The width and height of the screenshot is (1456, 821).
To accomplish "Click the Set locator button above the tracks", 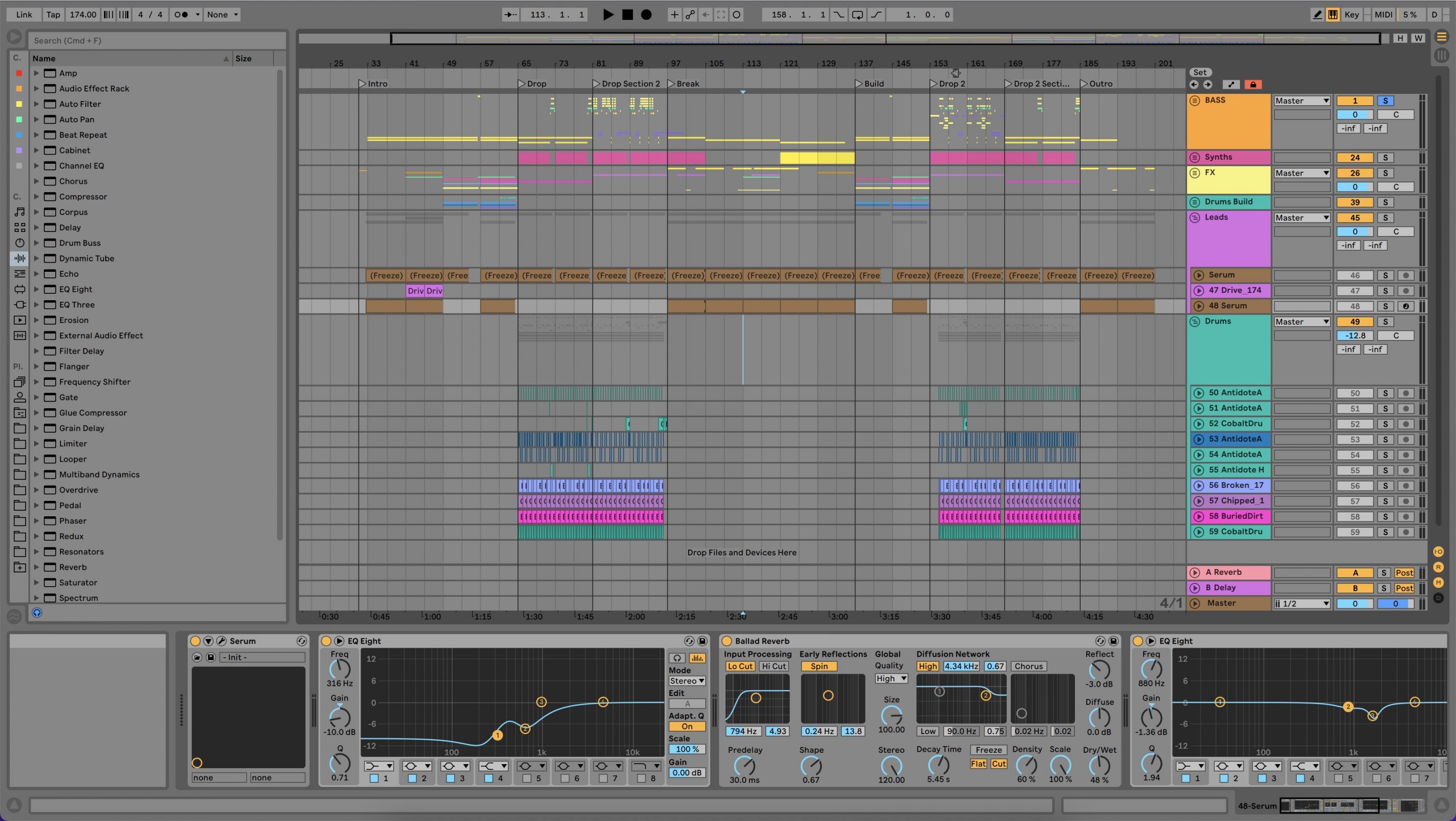I will (1200, 72).
